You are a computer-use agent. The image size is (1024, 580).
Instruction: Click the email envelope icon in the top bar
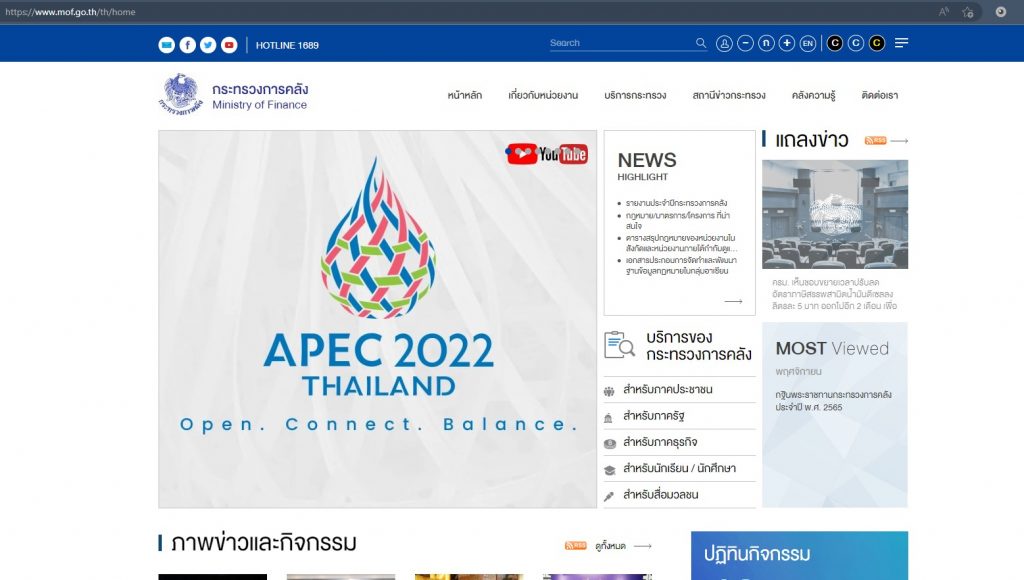click(167, 45)
